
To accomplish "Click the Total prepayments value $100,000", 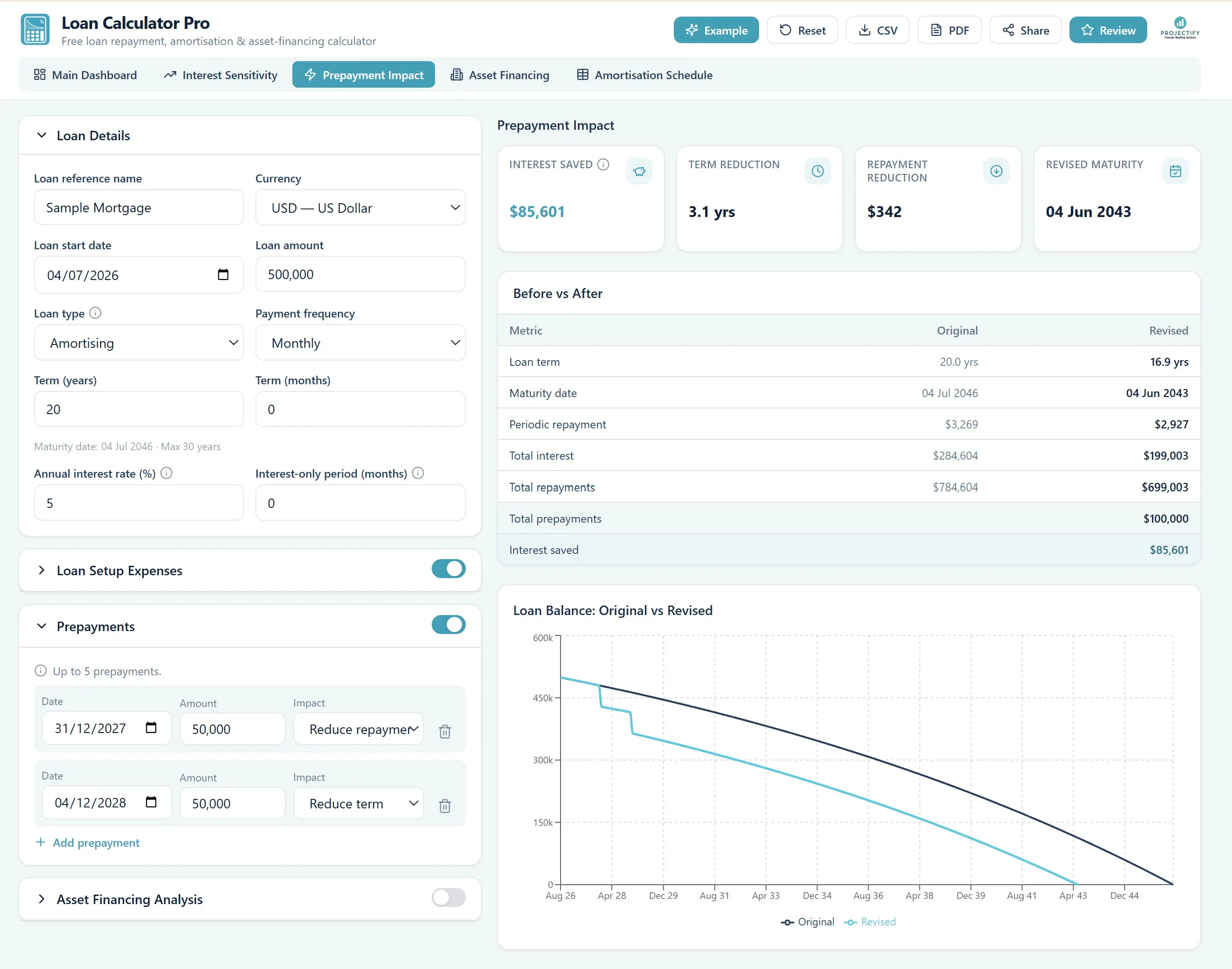I will (1166, 518).
